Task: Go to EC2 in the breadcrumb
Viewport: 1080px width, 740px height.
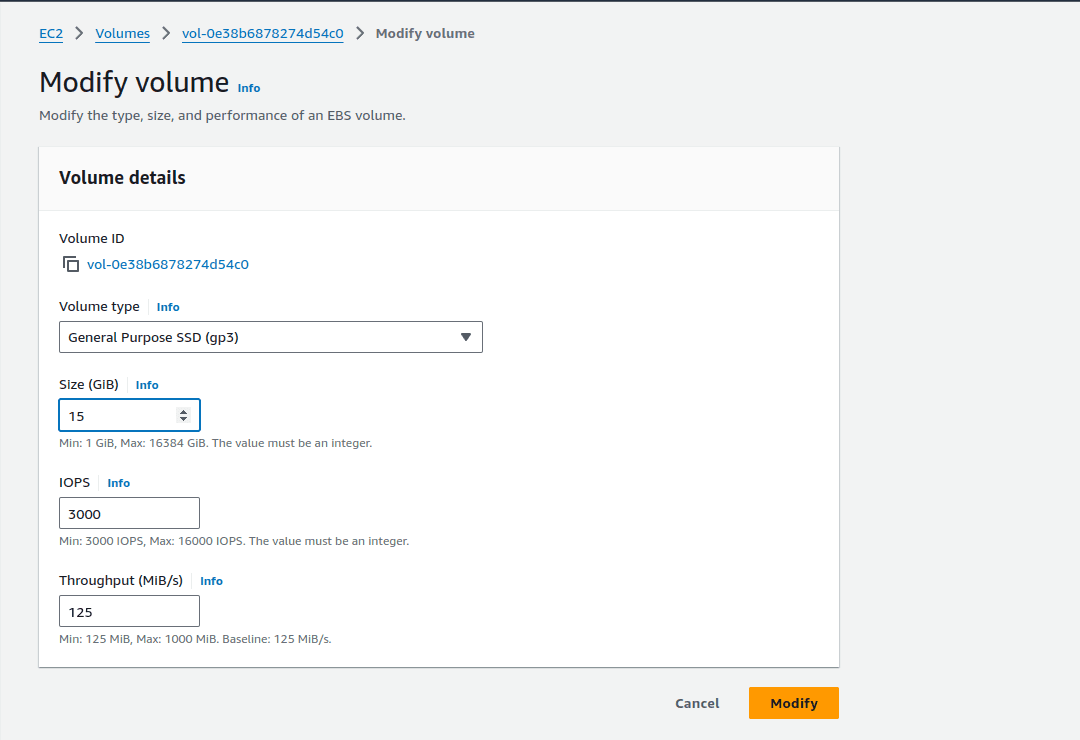Action: pos(51,34)
